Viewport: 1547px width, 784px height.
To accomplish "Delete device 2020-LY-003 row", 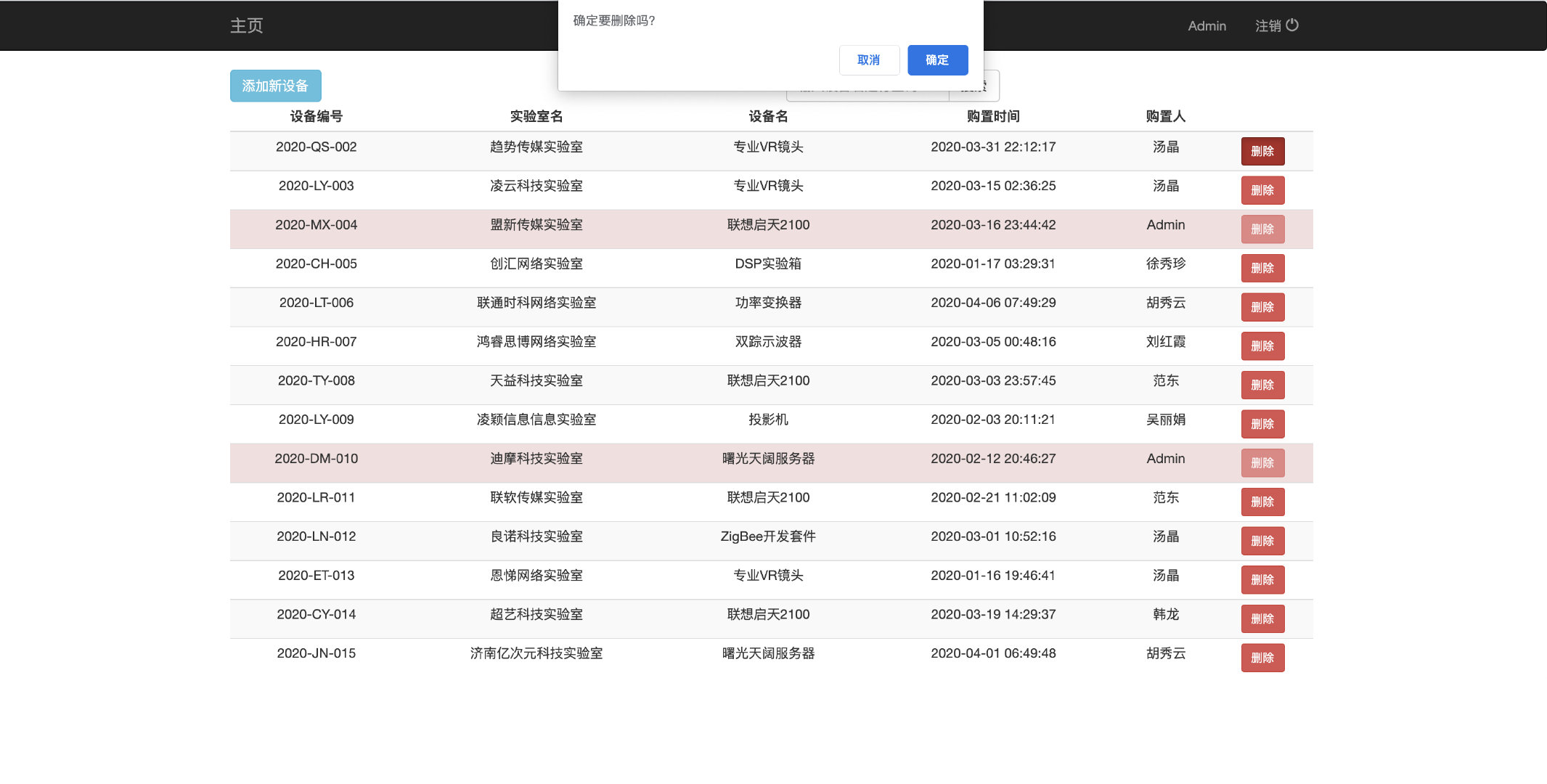I will pyautogui.click(x=1262, y=190).
